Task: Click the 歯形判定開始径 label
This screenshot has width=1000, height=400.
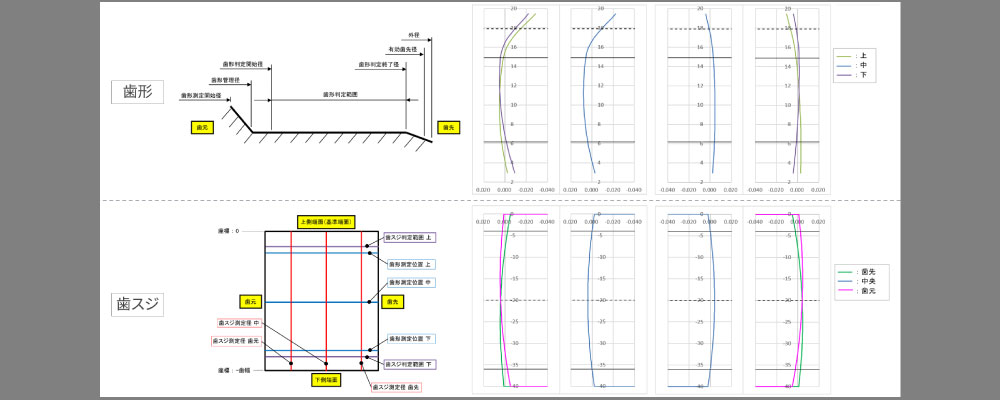Action: (242, 64)
